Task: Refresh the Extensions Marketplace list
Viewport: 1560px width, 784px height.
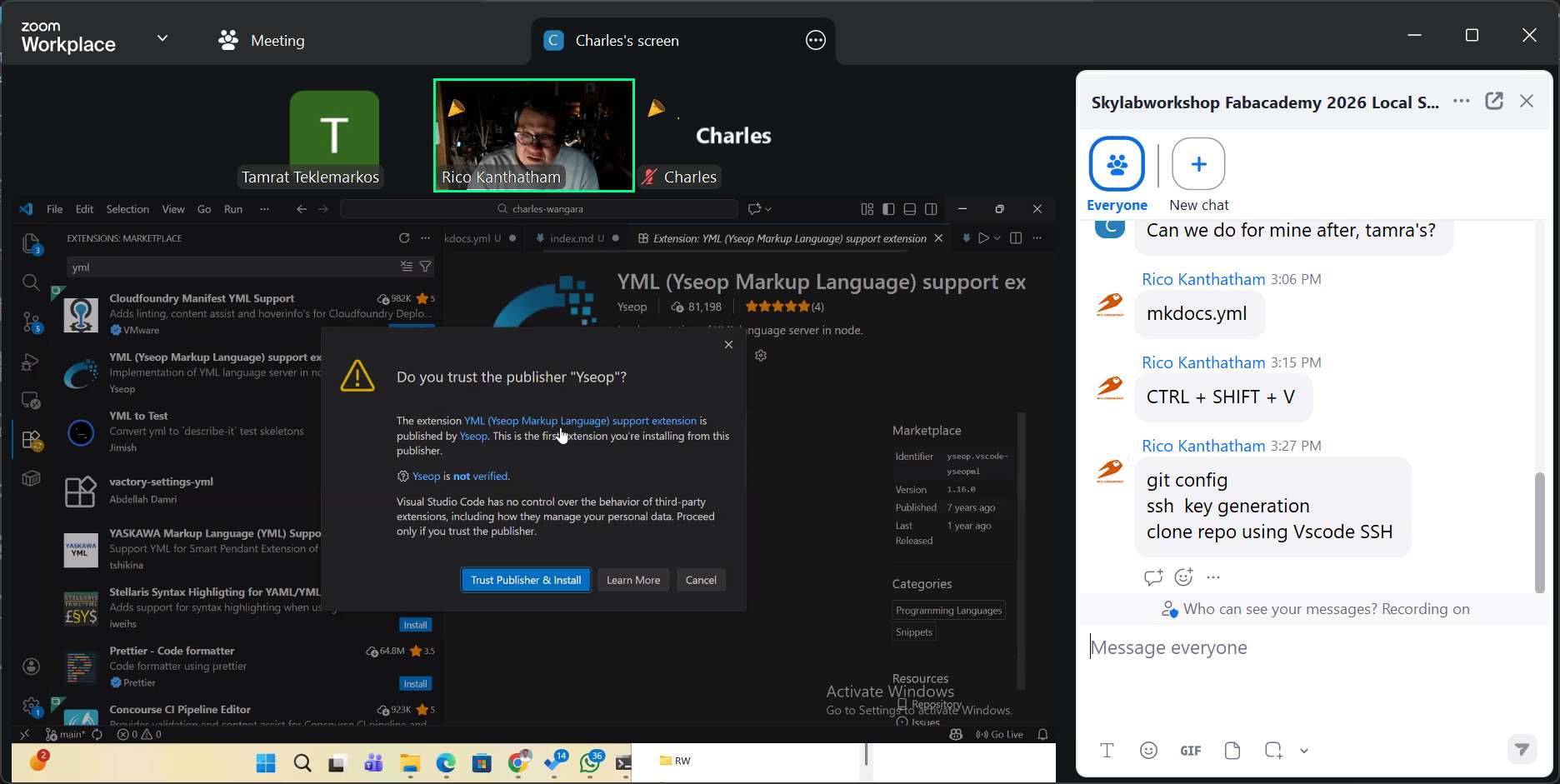Action: (404, 238)
